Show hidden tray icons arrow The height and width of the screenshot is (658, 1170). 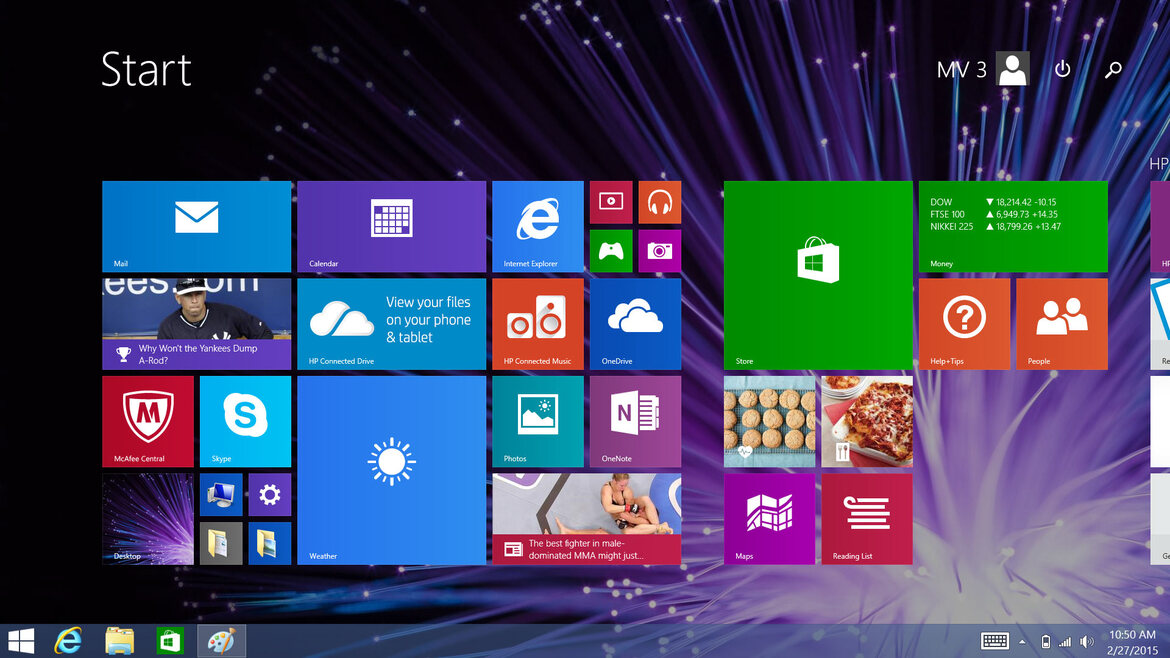click(1022, 642)
